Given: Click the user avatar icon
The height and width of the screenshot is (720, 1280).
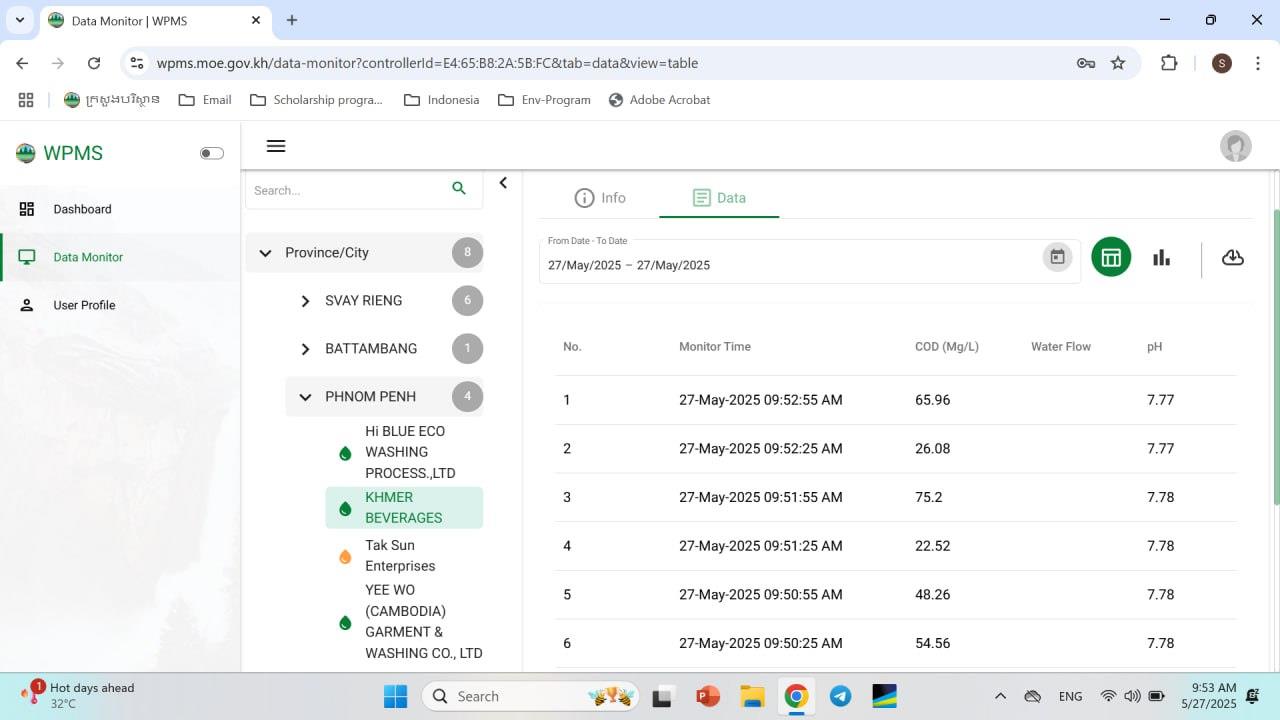Looking at the screenshot, I should 1236,146.
